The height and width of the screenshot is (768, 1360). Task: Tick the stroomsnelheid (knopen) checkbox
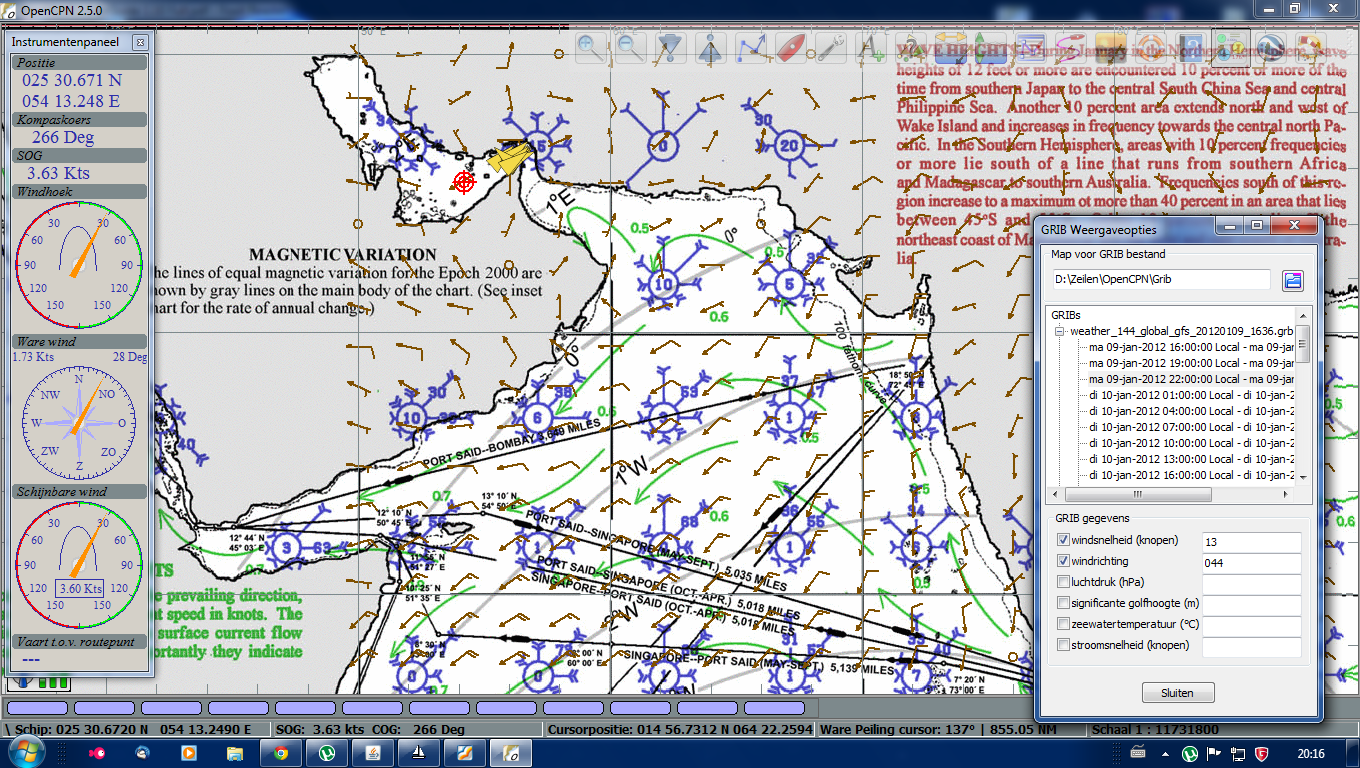1063,645
